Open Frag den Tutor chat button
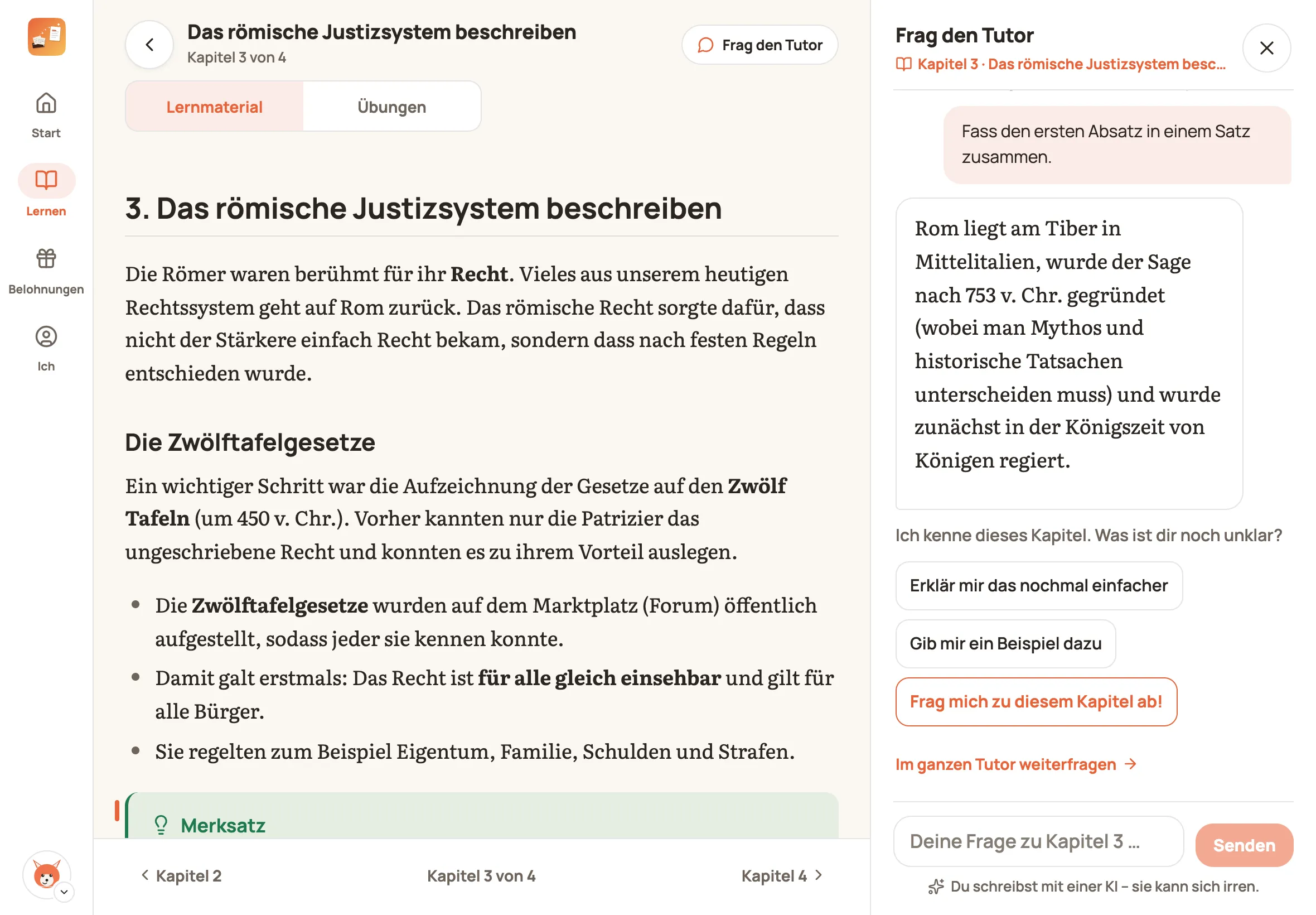 (759, 45)
